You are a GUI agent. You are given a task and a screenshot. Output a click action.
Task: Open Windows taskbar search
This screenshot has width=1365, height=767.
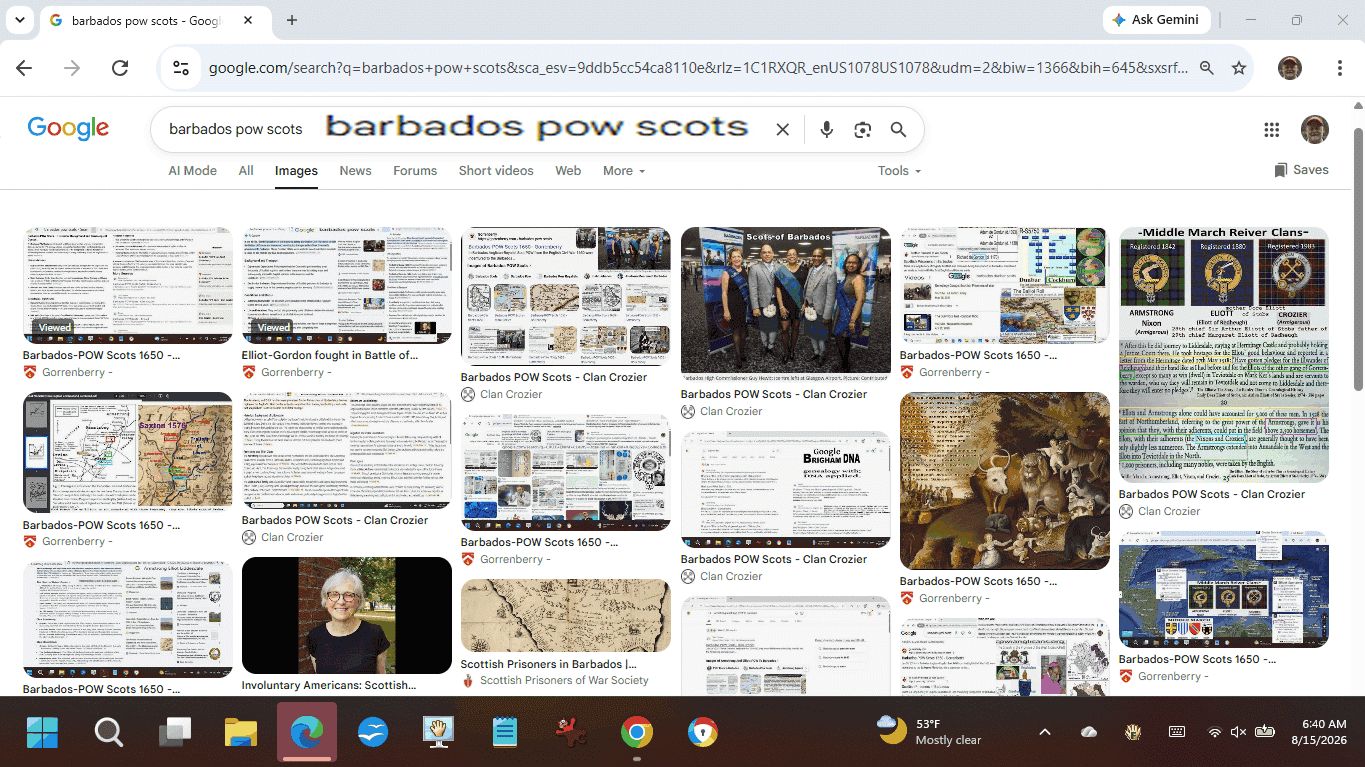click(x=109, y=732)
